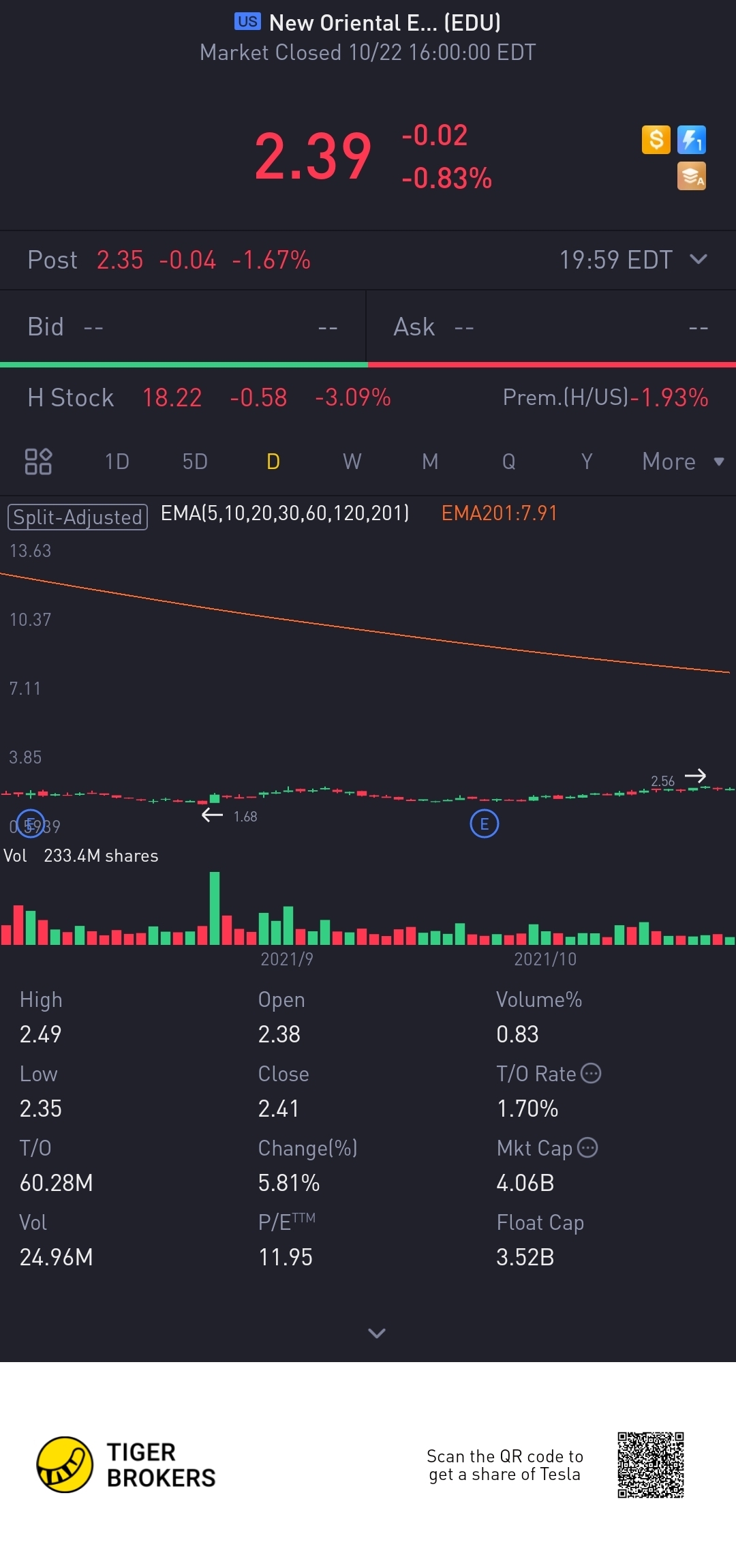This screenshot has height=1568, width=736.
Task: Tap the 2021/9 date axis label
Action: 287,959
